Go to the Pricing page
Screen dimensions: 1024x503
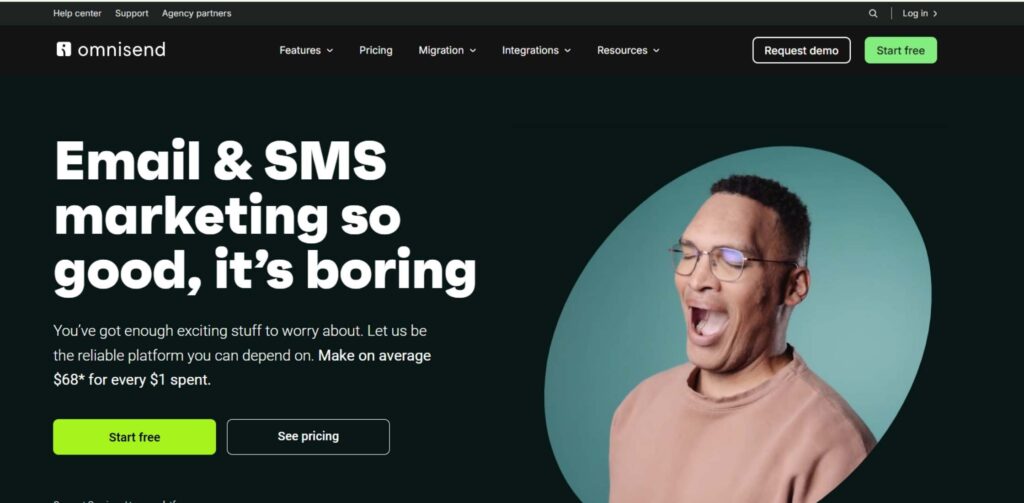(x=376, y=50)
